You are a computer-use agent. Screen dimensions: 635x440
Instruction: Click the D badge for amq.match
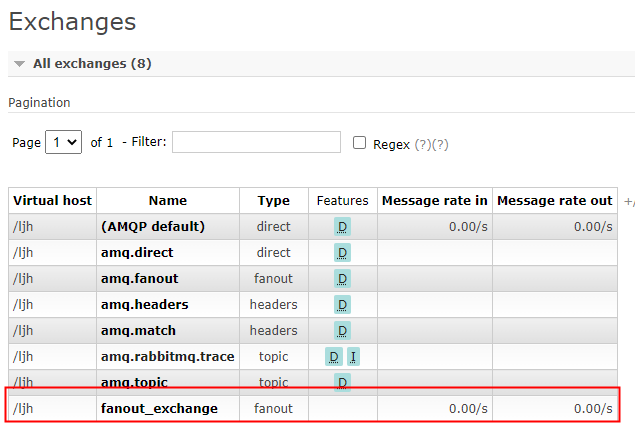[342, 331]
